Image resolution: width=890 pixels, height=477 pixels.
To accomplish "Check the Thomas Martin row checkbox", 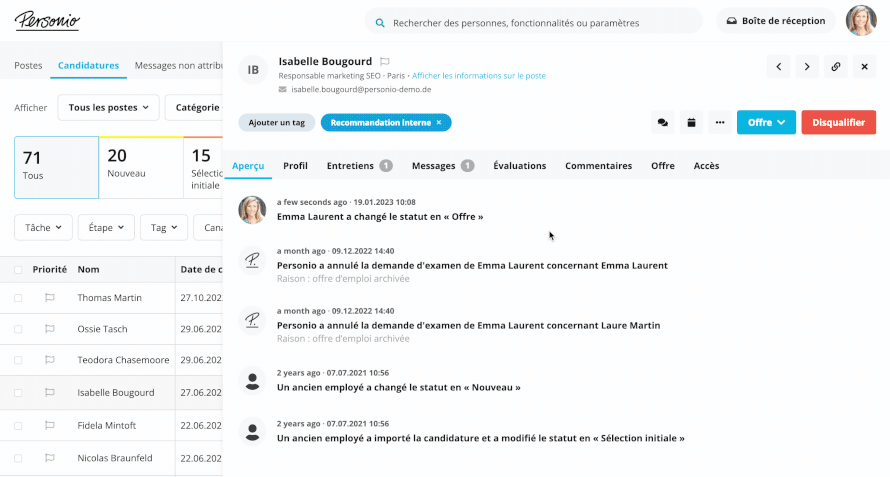I will coord(18,298).
